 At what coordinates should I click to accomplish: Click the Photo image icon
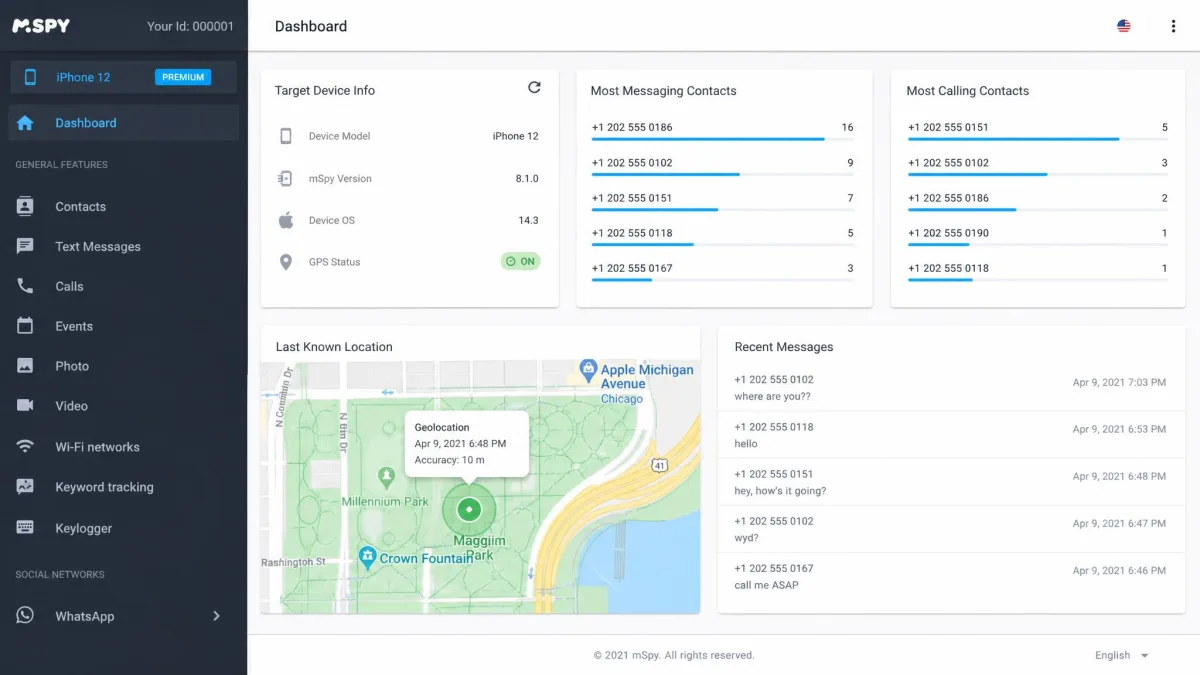(25, 366)
